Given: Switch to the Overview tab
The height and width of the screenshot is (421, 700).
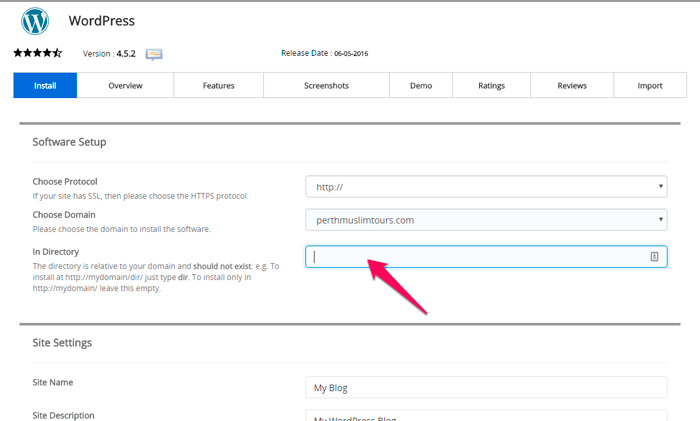Looking at the screenshot, I should coord(125,86).
